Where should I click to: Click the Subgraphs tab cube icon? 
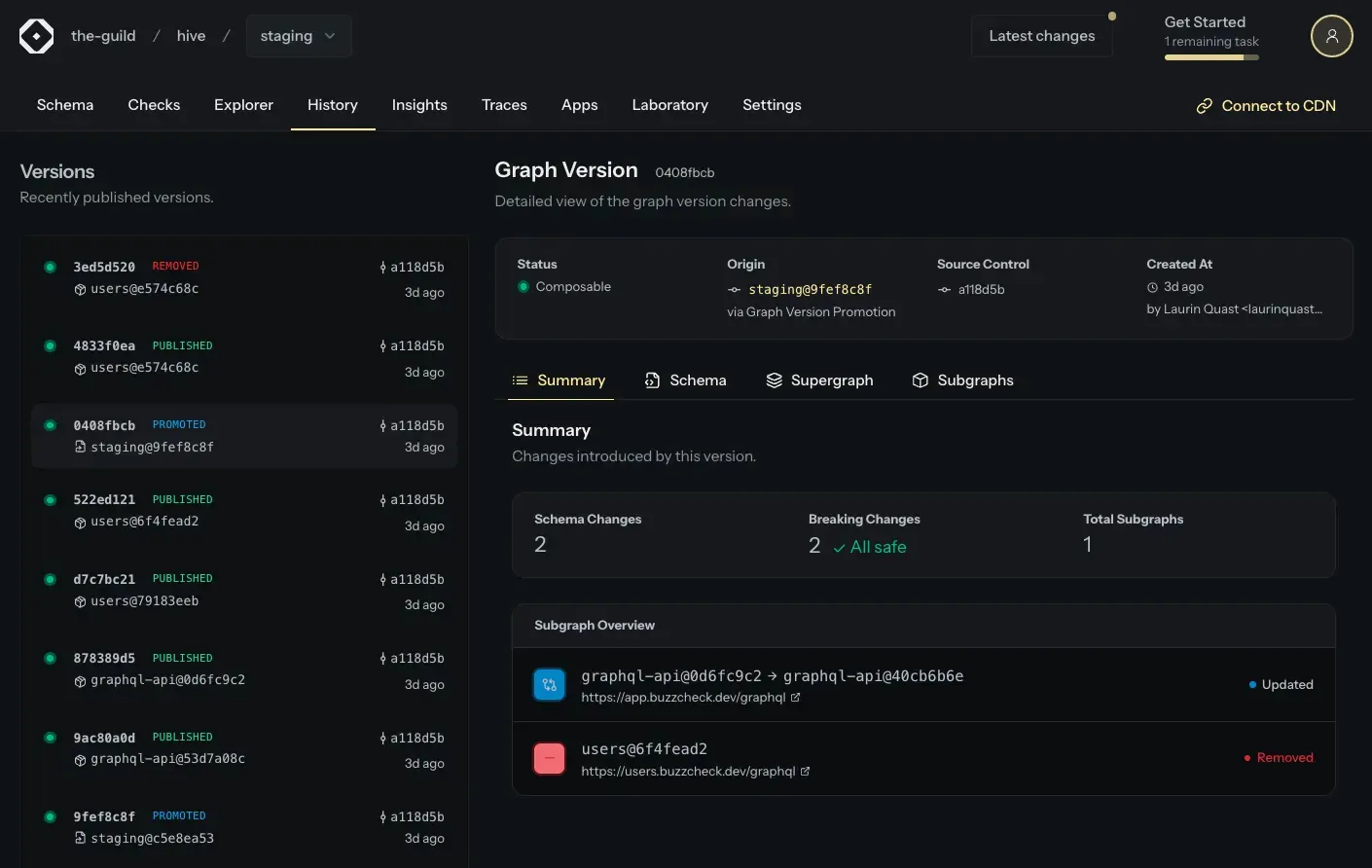(x=921, y=380)
